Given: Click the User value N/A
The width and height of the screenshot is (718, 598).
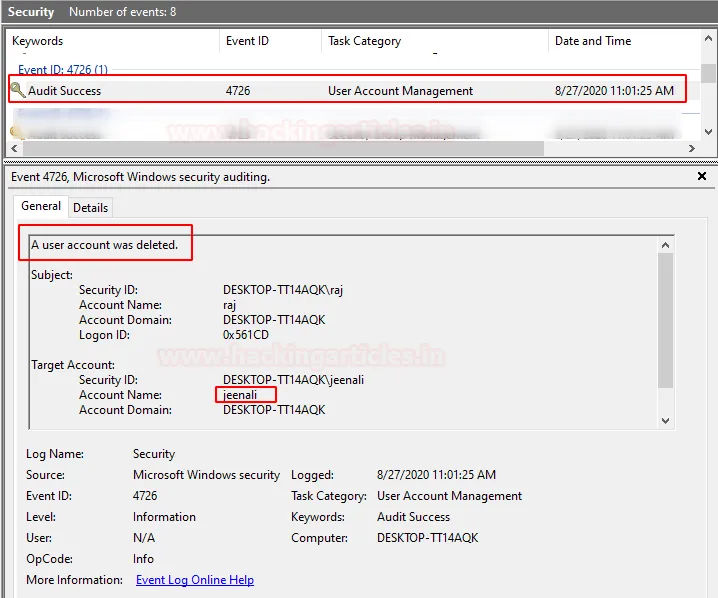Looking at the screenshot, I should pos(144,538).
